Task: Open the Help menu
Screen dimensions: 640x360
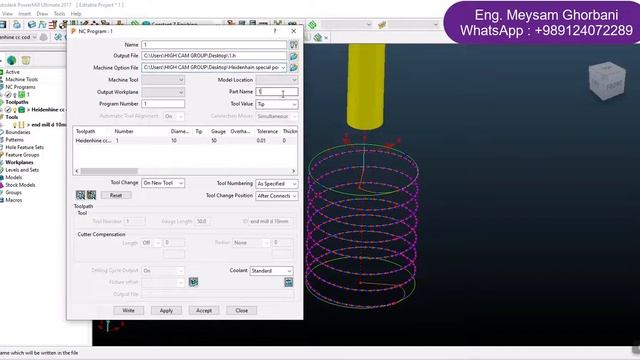Action: coord(76,13)
